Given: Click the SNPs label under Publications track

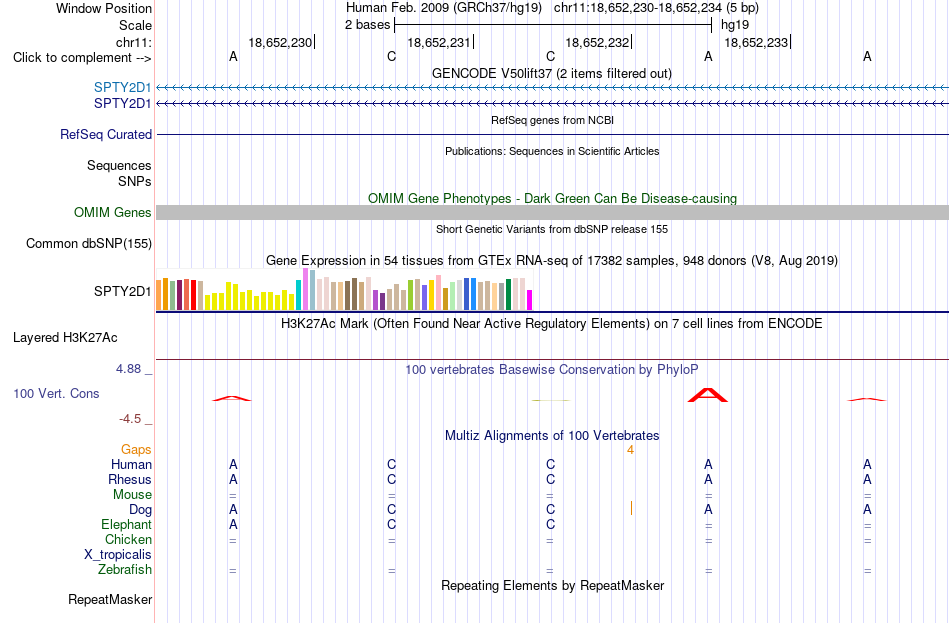Looking at the screenshot, I should tap(135, 181).
